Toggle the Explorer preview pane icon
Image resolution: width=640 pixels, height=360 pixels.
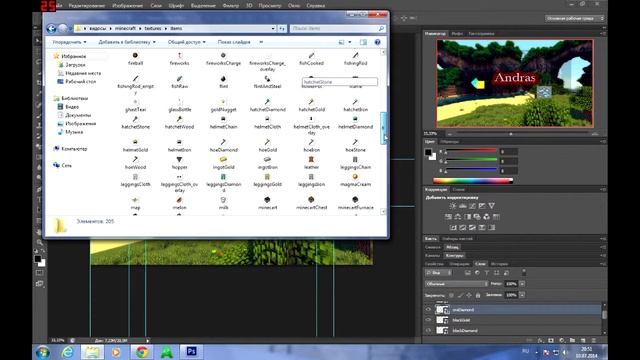363,42
